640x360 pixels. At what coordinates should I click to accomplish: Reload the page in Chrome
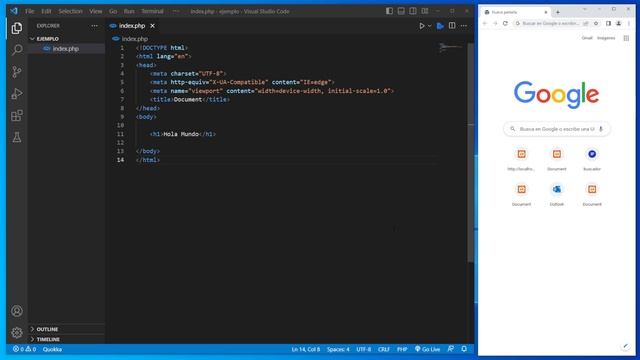(x=505, y=24)
